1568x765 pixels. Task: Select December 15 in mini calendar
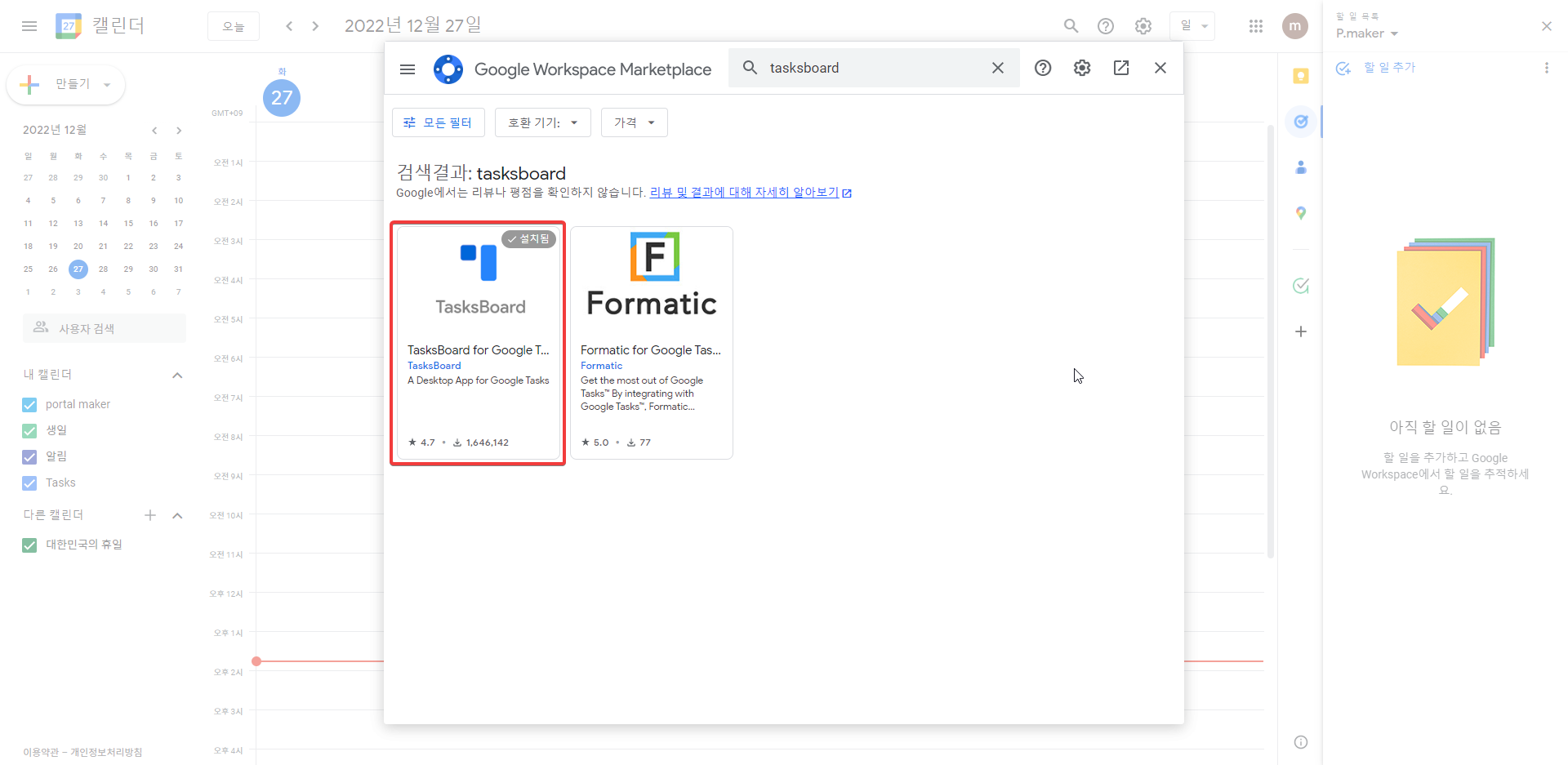click(x=128, y=223)
